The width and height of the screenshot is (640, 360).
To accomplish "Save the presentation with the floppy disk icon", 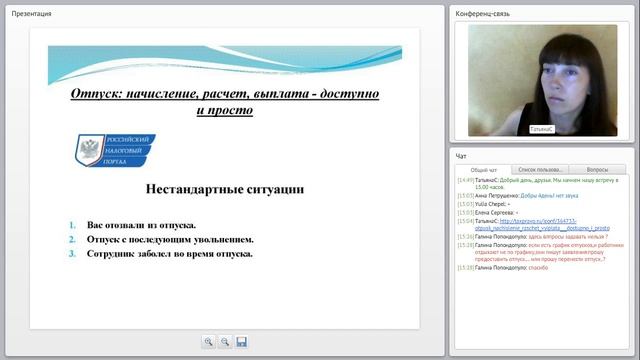I will (x=241, y=342).
